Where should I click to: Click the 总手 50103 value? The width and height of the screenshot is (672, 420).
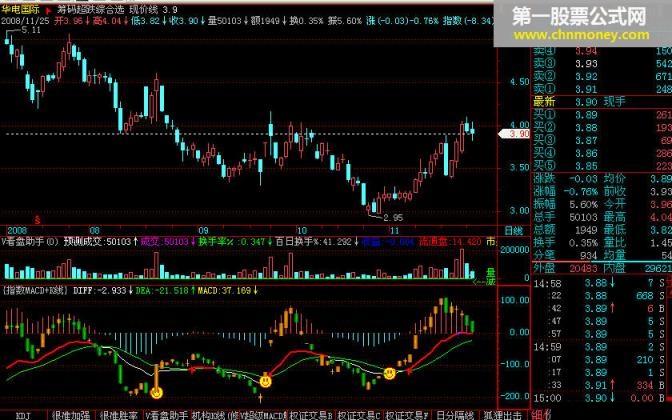pos(583,217)
